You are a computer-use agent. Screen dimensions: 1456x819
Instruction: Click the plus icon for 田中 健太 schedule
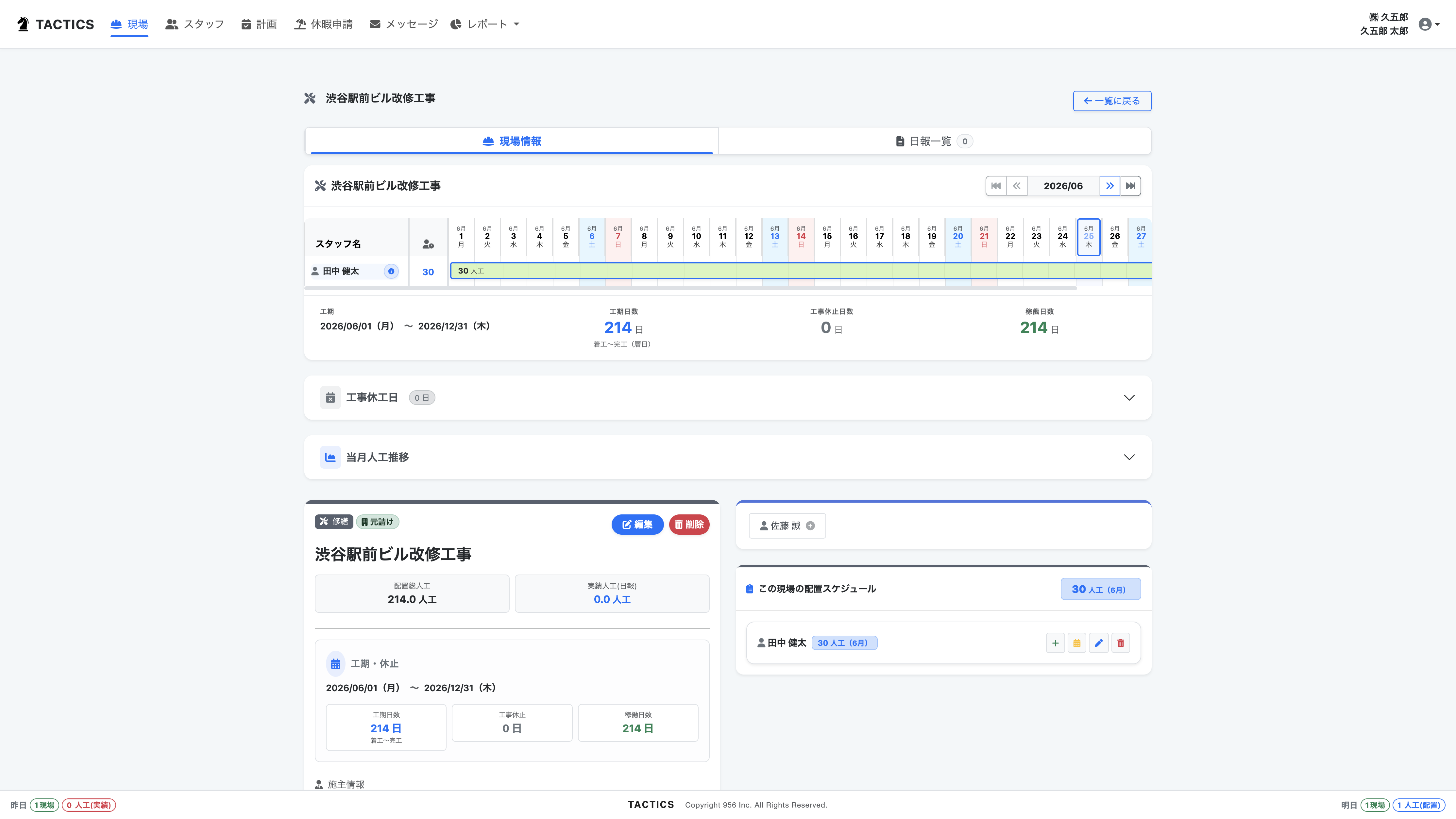click(1055, 643)
